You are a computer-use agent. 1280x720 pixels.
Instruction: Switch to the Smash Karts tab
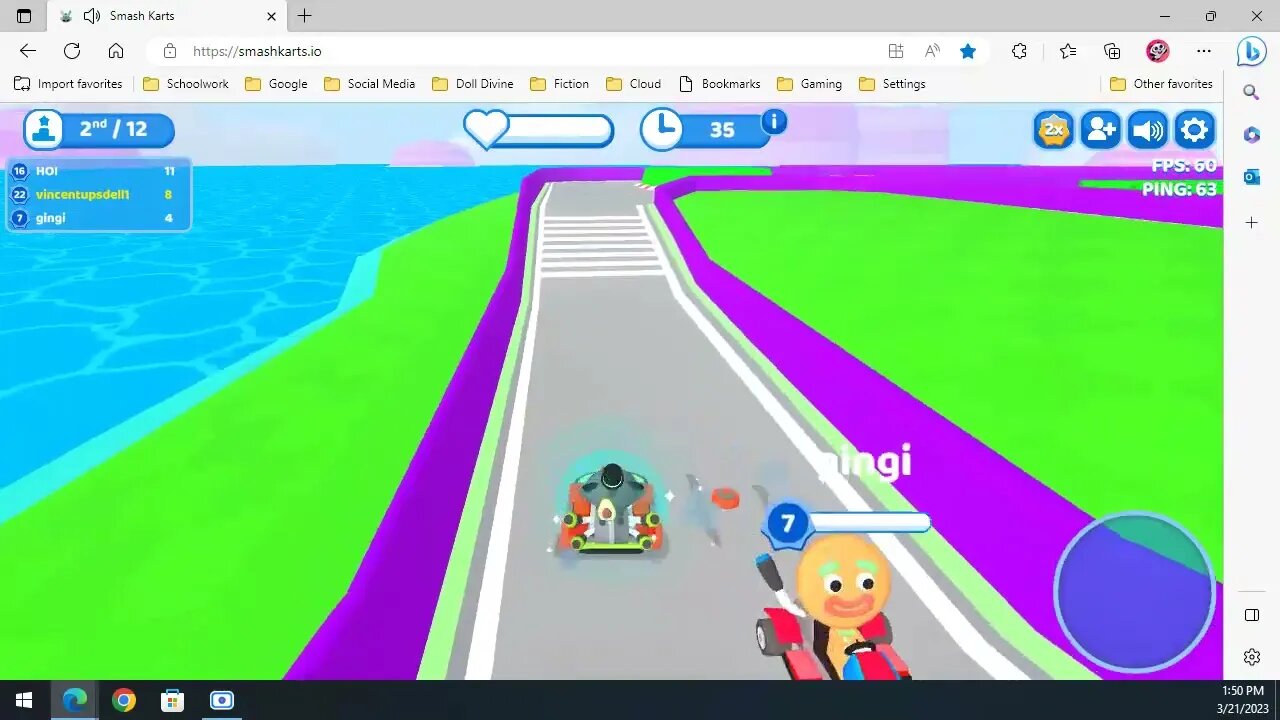pyautogui.click(x=167, y=16)
